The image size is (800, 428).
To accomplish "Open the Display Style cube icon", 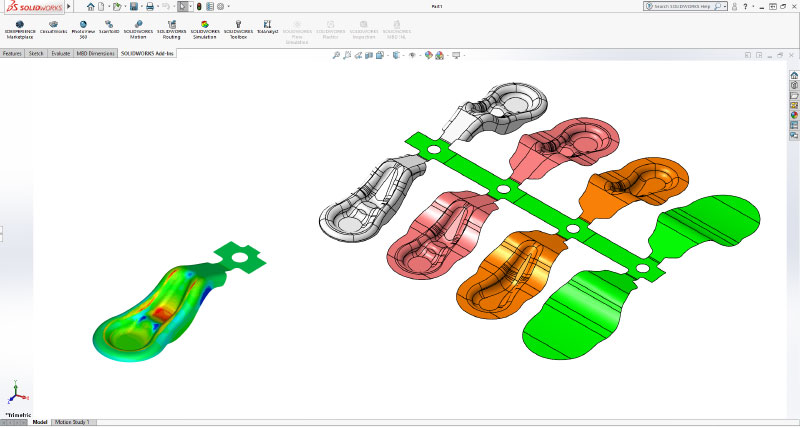I will [395, 55].
